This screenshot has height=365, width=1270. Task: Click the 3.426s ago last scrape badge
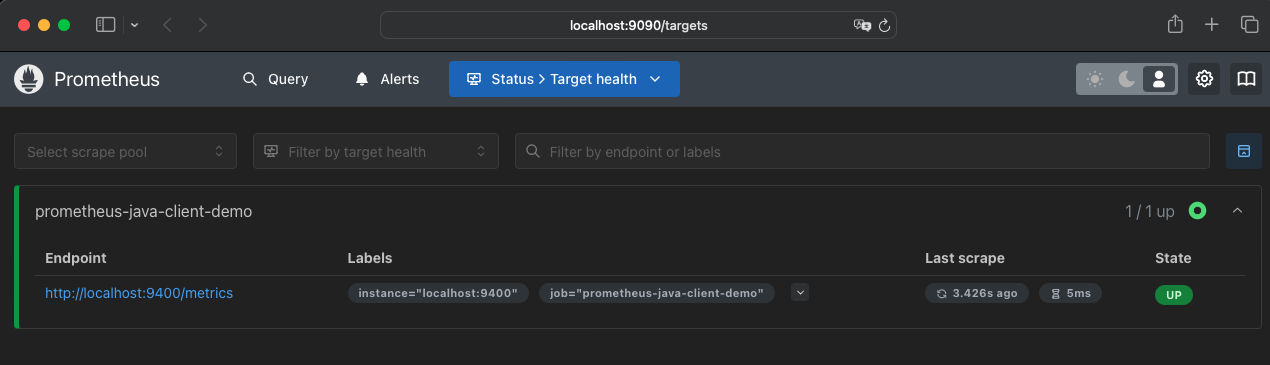point(977,293)
